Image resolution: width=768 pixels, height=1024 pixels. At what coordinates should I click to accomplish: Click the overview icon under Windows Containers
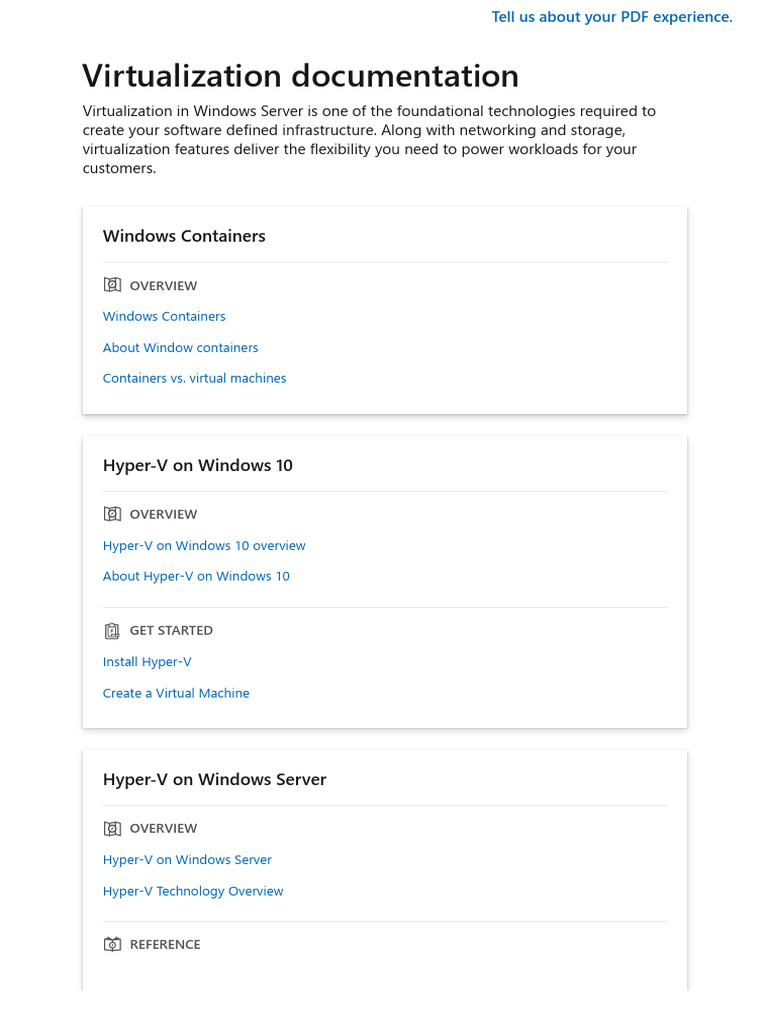click(x=112, y=285)
